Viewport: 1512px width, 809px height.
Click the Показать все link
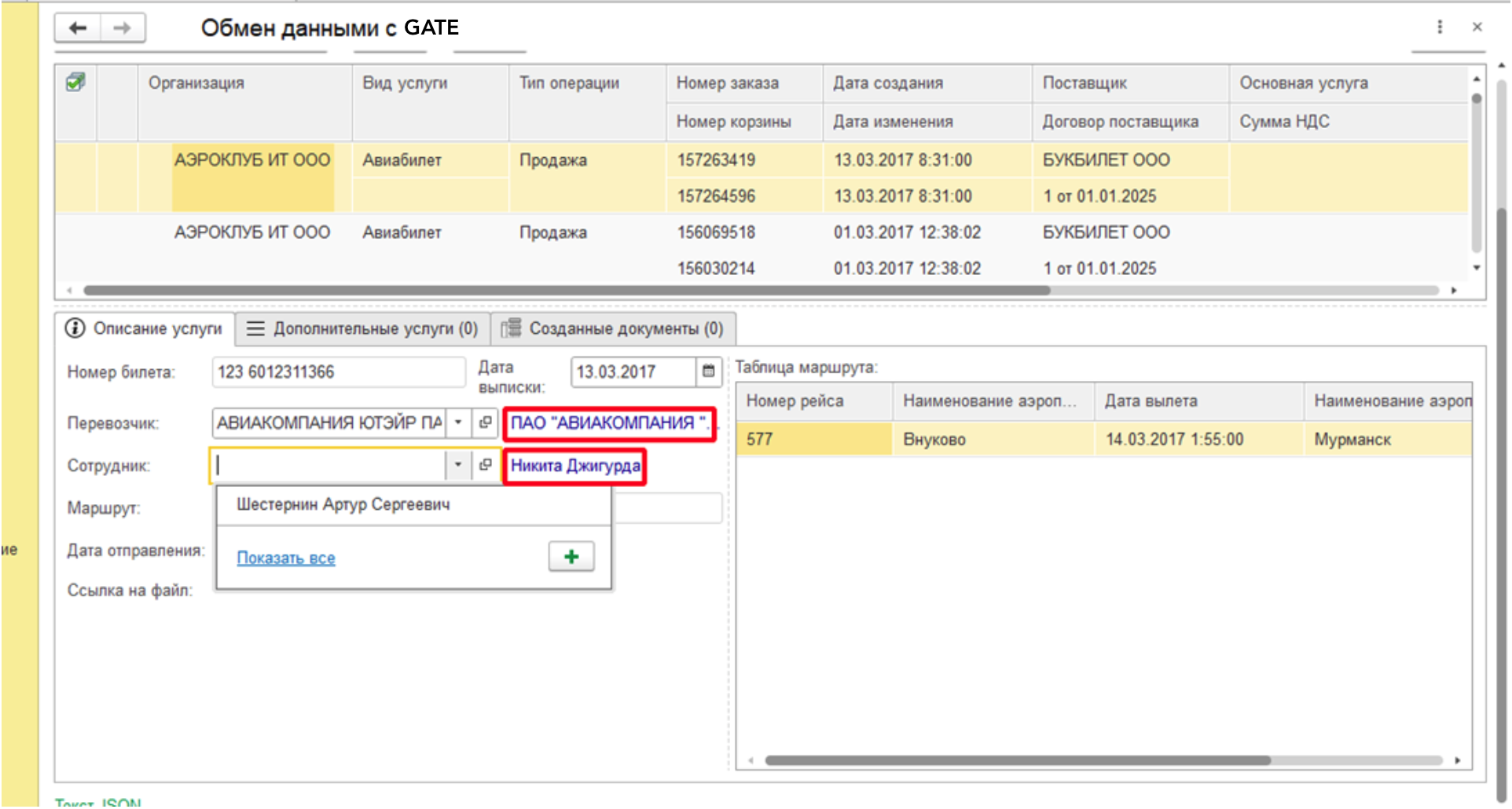tap(286, 558)
